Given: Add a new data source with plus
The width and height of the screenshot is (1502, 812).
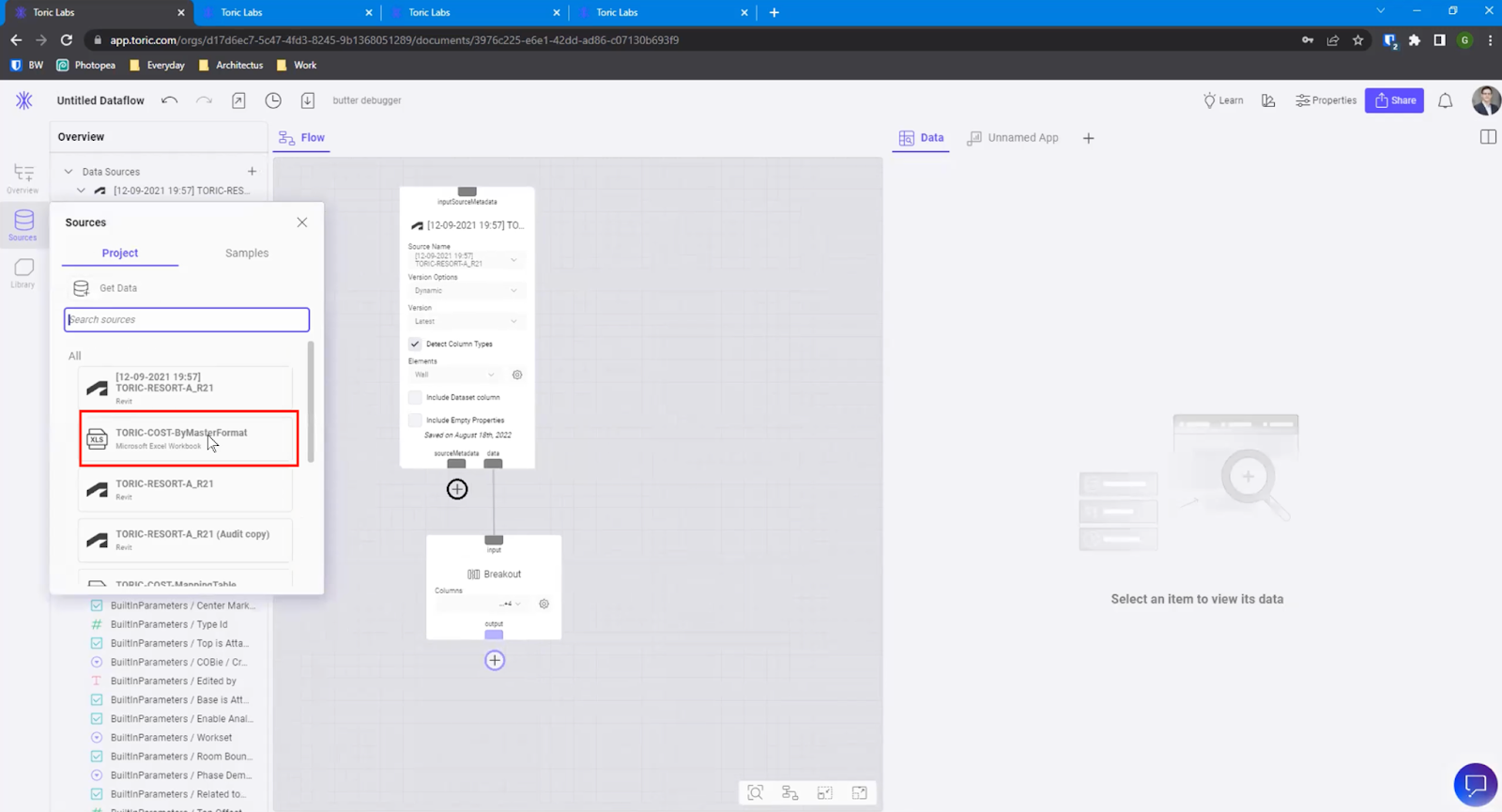Looking at the screenshot, I should [x=252, y=172].
